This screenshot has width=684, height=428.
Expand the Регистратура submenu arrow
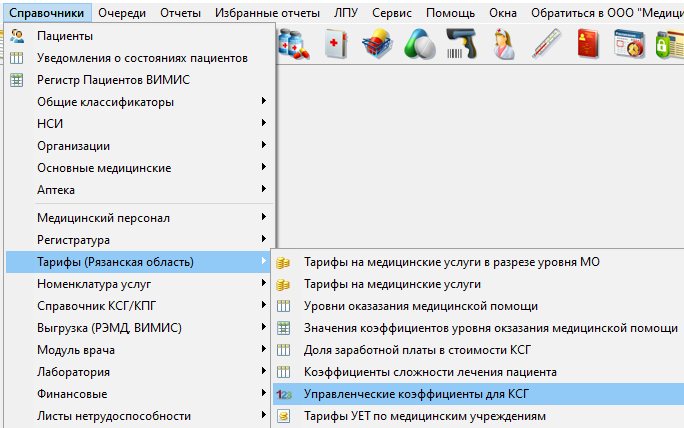pos(263,239)
